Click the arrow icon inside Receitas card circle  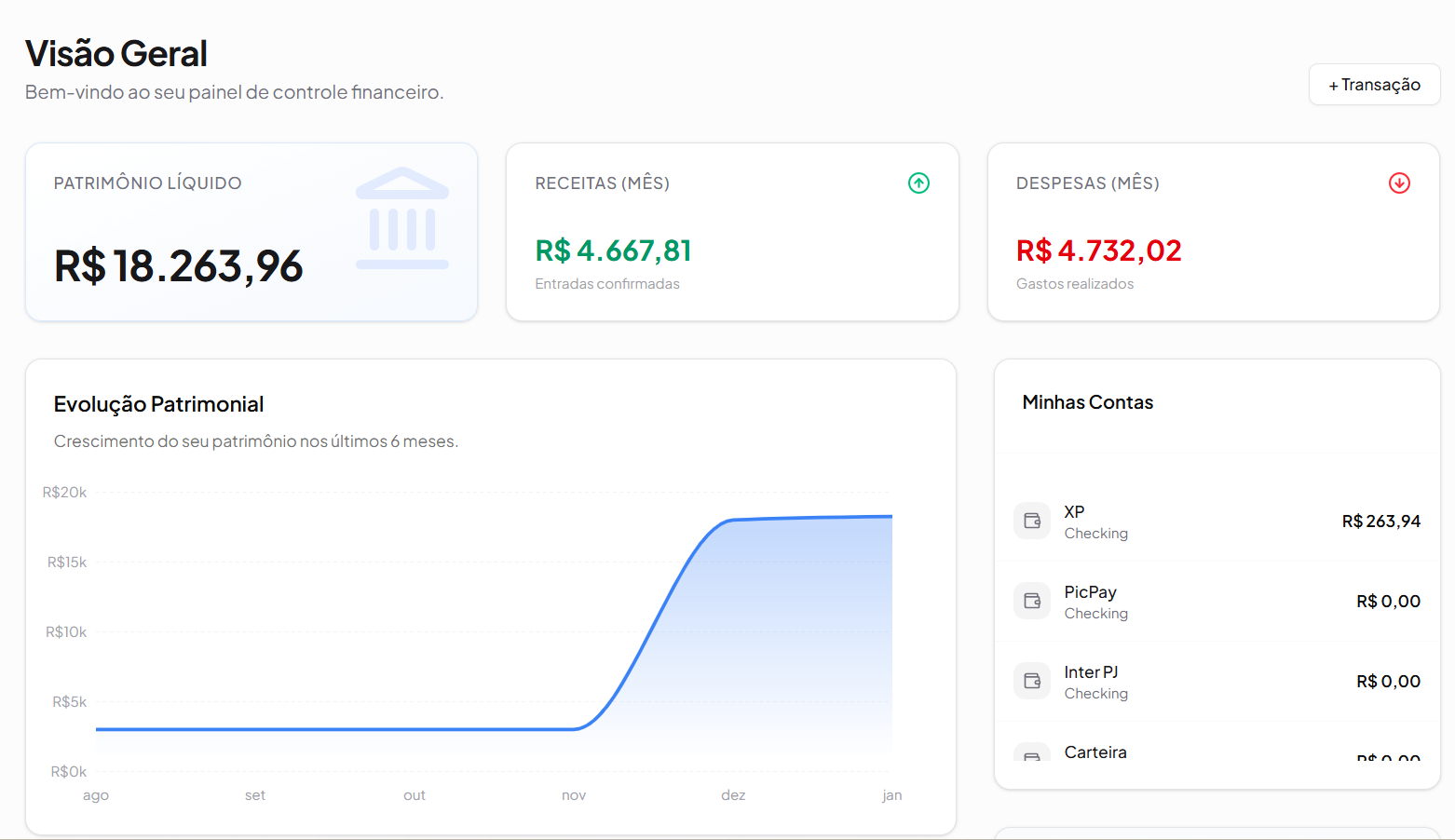point(918,183)
